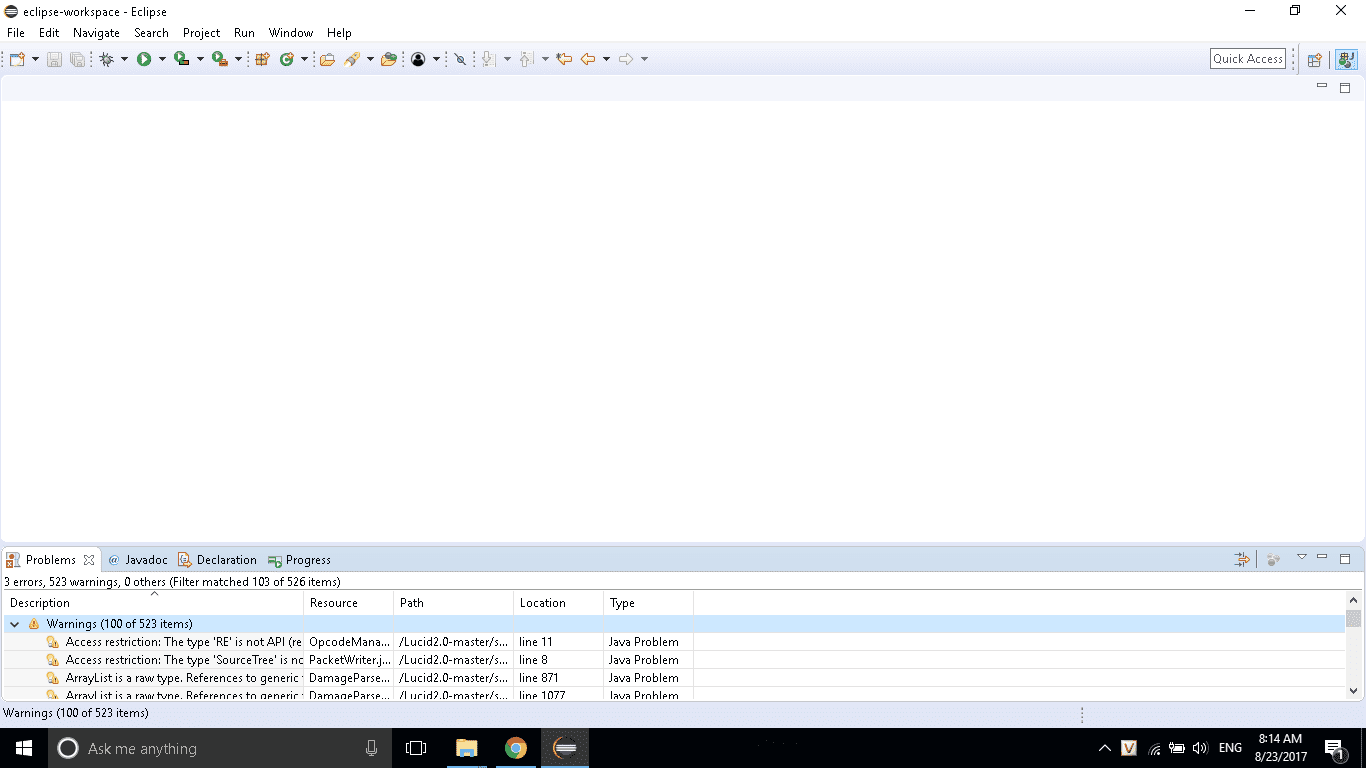
Task: Open the Back history dropdown arrow
Action: tap(606, 59)
